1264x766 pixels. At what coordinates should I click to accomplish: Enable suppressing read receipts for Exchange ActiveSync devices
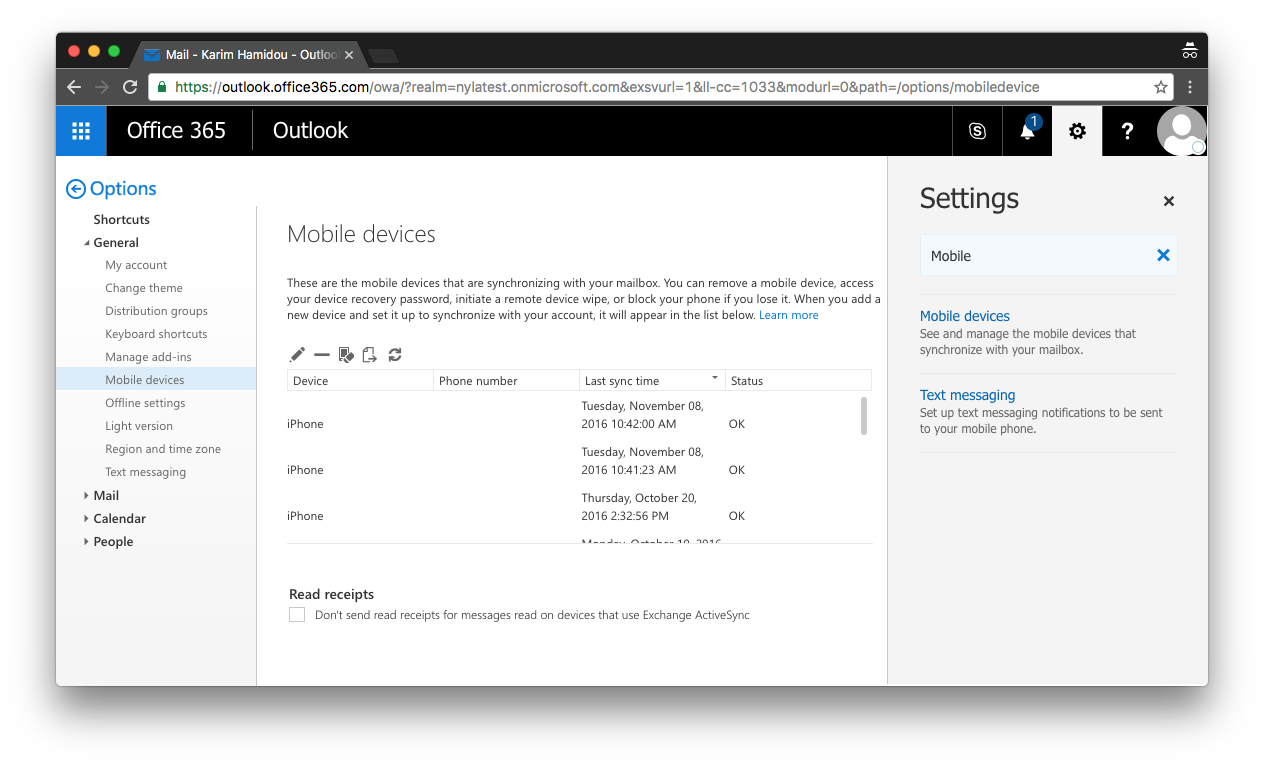pyautogui.click(x=297, y=614)
